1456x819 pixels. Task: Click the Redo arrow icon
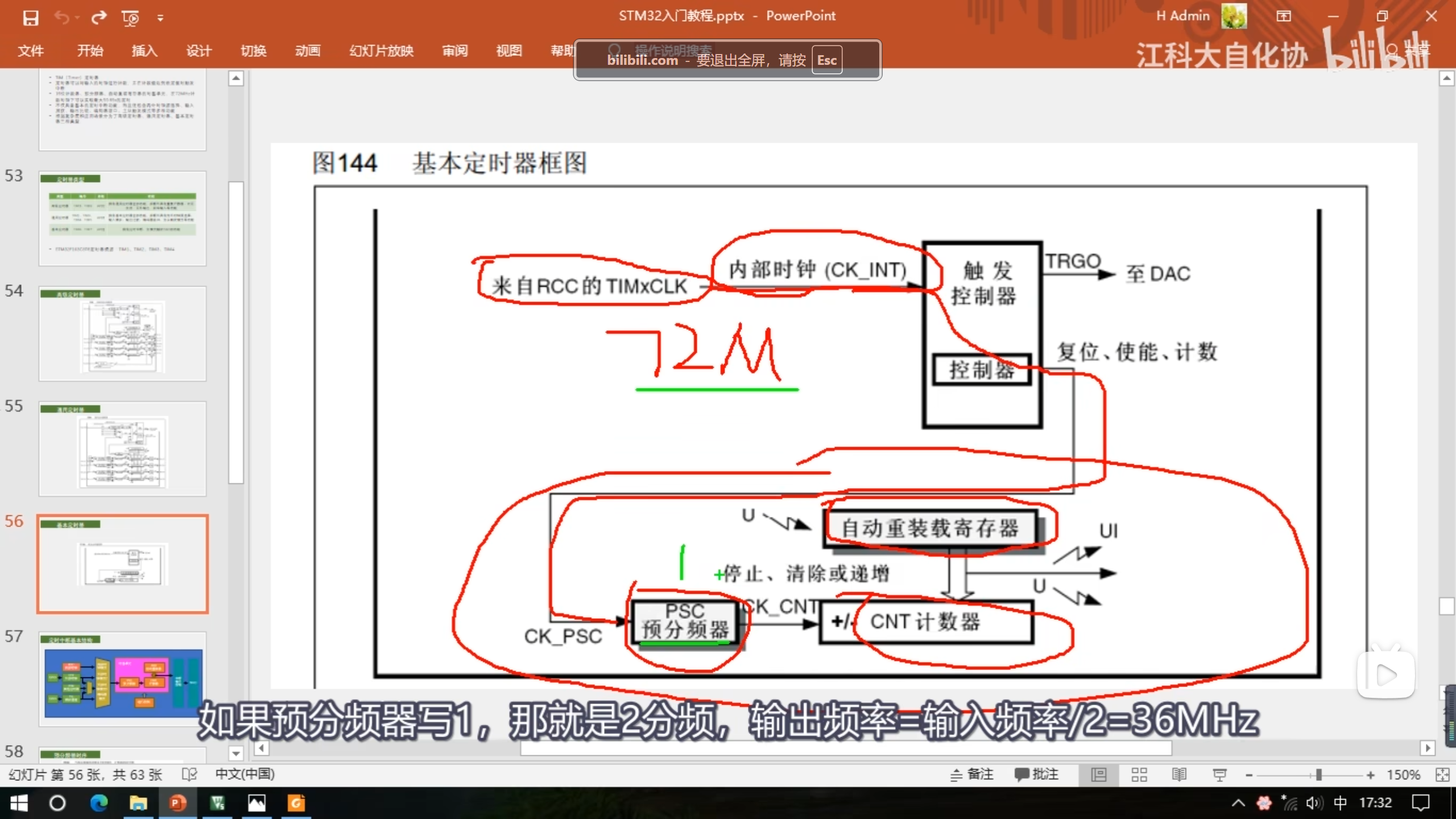click(99, 18)
